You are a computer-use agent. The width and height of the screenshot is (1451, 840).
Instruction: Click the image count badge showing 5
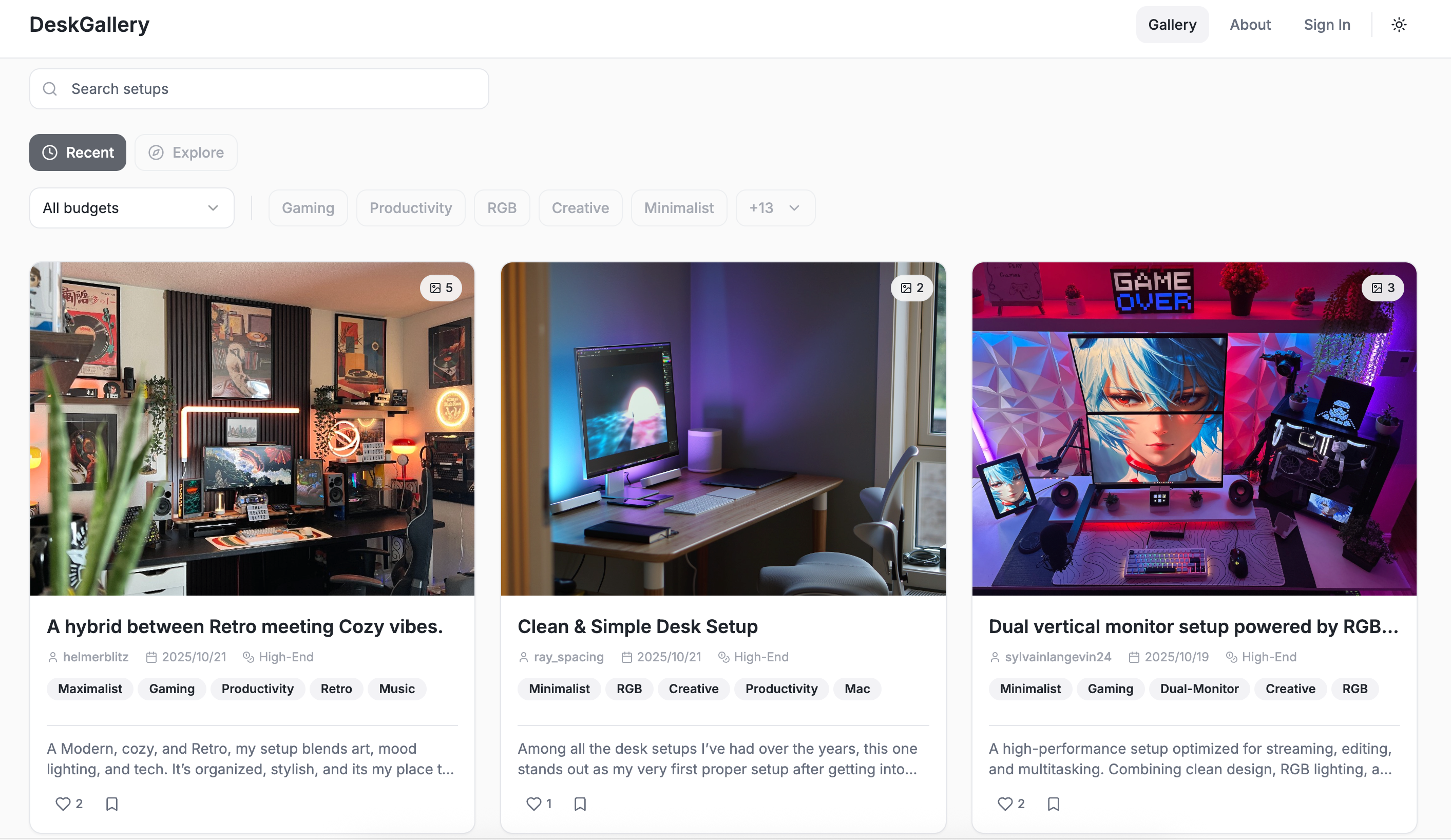coord(441,288)
